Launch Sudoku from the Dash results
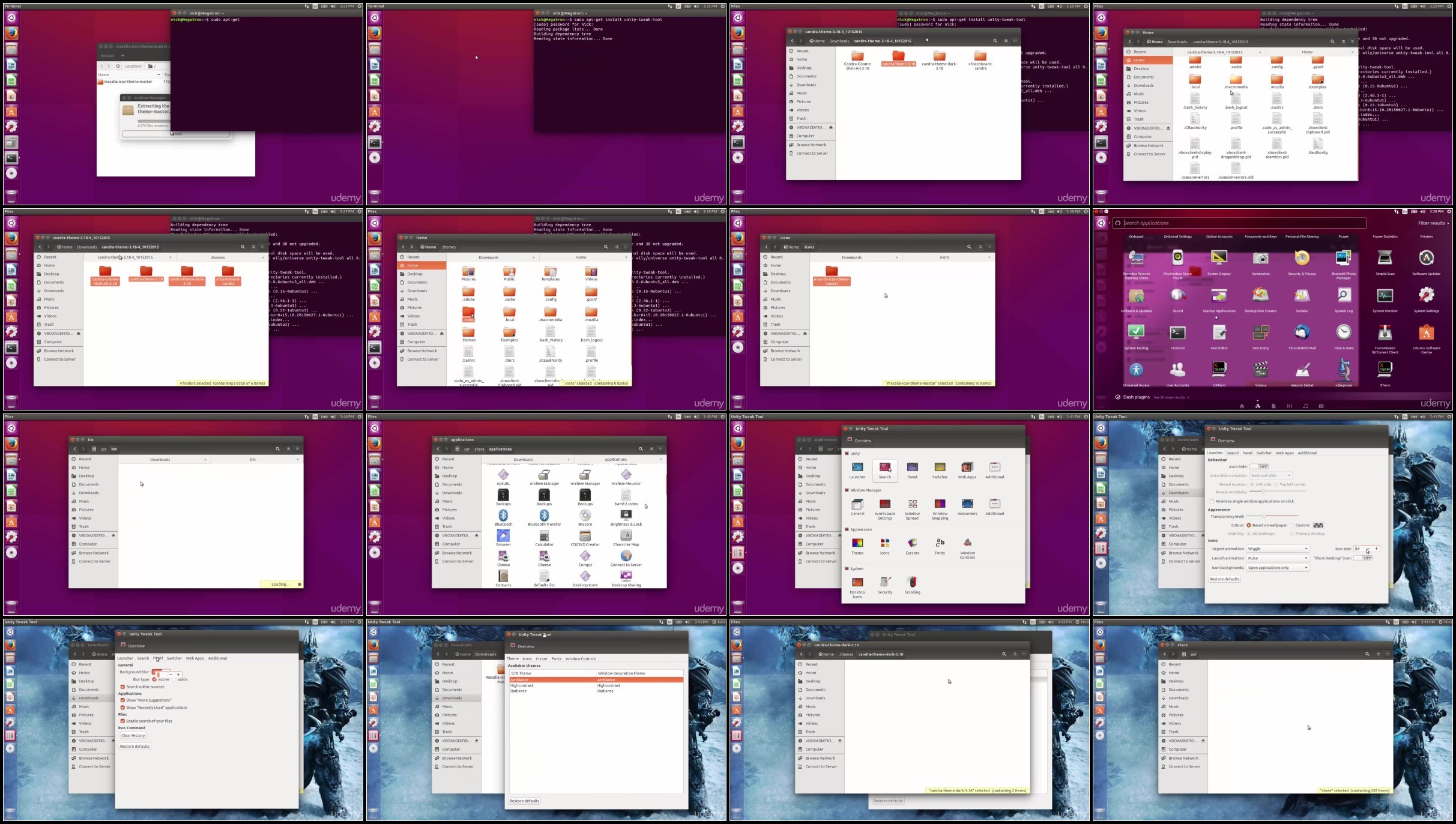1456x824 pixels. (x=1302, y=300)
